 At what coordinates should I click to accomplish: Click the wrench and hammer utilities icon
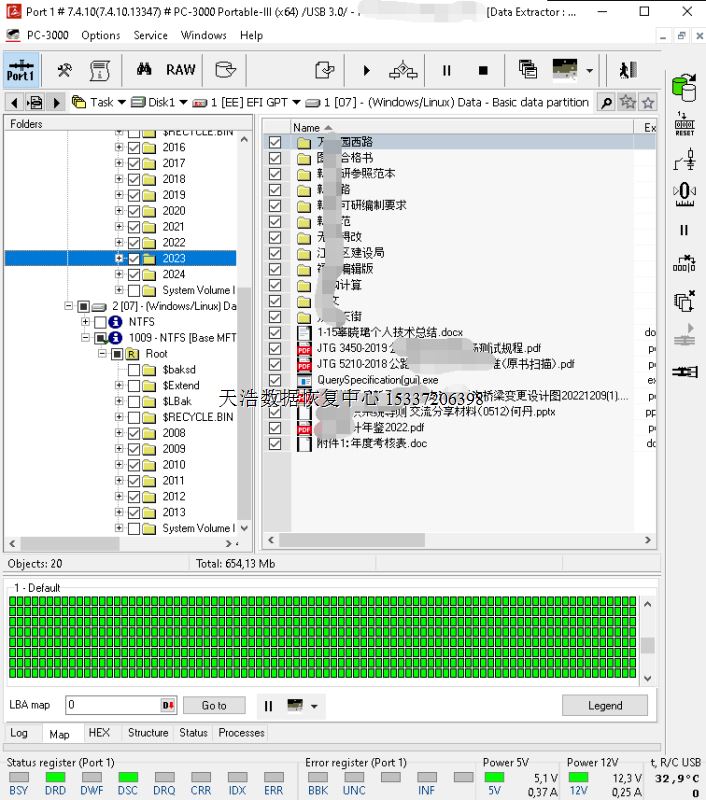[x=64, y=70]
